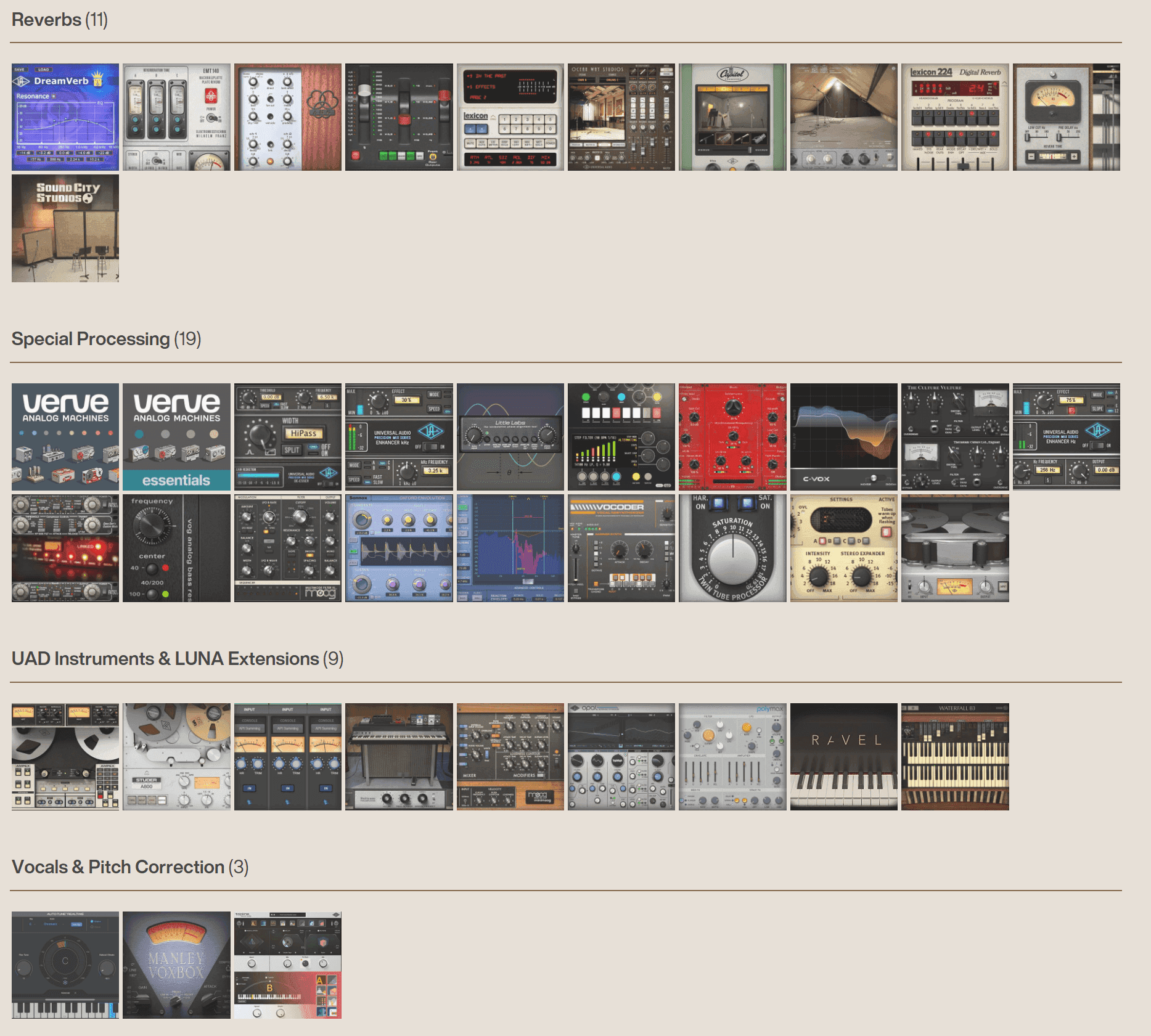Open the Vocoder plugin thumbnail
The image size is (1151, 1036).
coord(621,548)
